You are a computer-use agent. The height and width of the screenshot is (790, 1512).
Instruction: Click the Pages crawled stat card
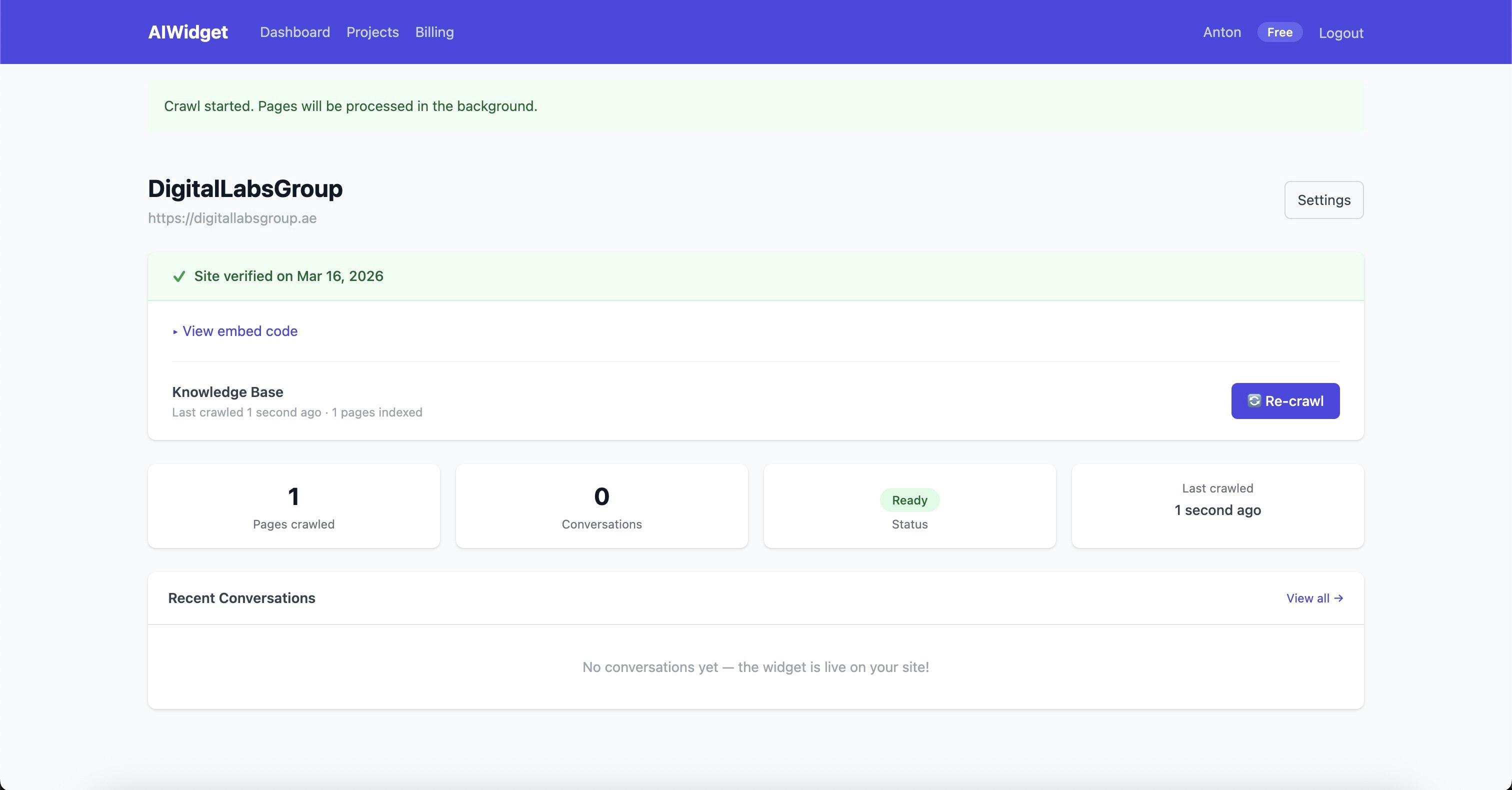293,506
